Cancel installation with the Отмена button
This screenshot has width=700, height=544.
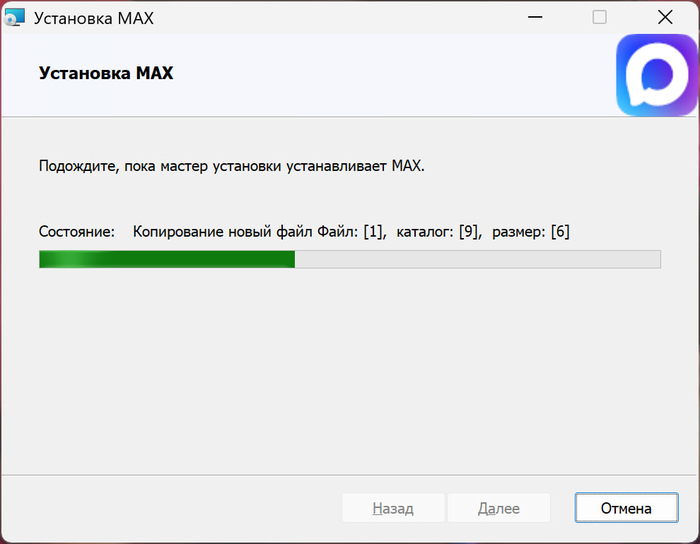click(626, 508)
